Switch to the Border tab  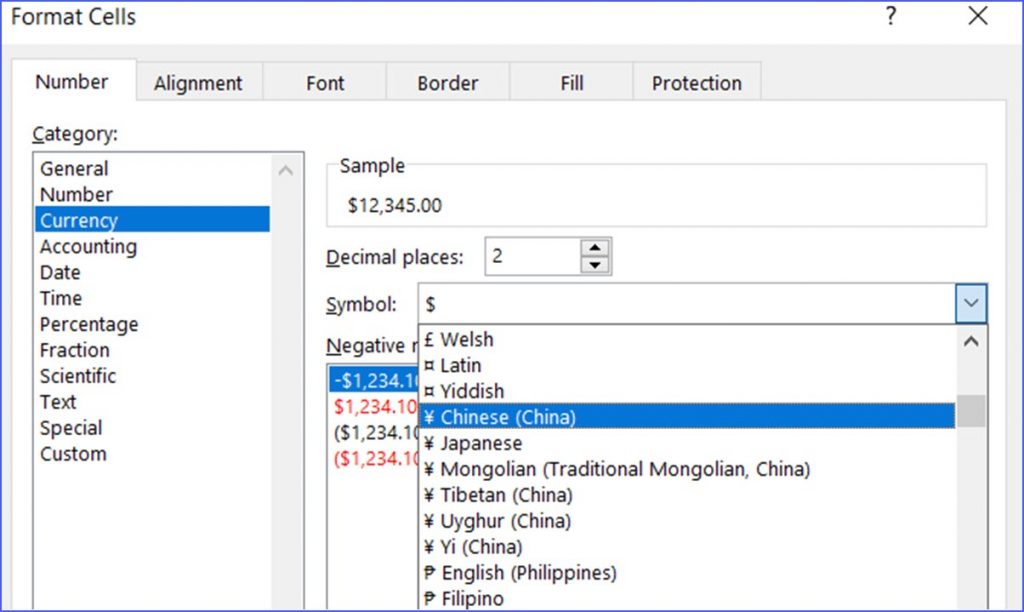pos(447,83)
